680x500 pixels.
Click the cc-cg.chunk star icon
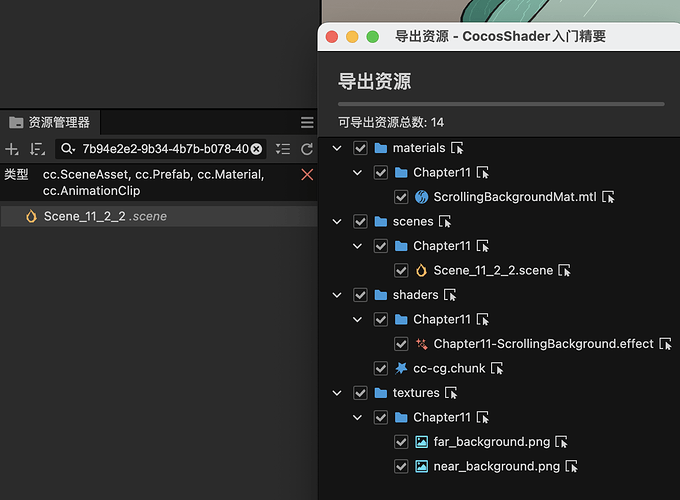click(x=401, y=368)
